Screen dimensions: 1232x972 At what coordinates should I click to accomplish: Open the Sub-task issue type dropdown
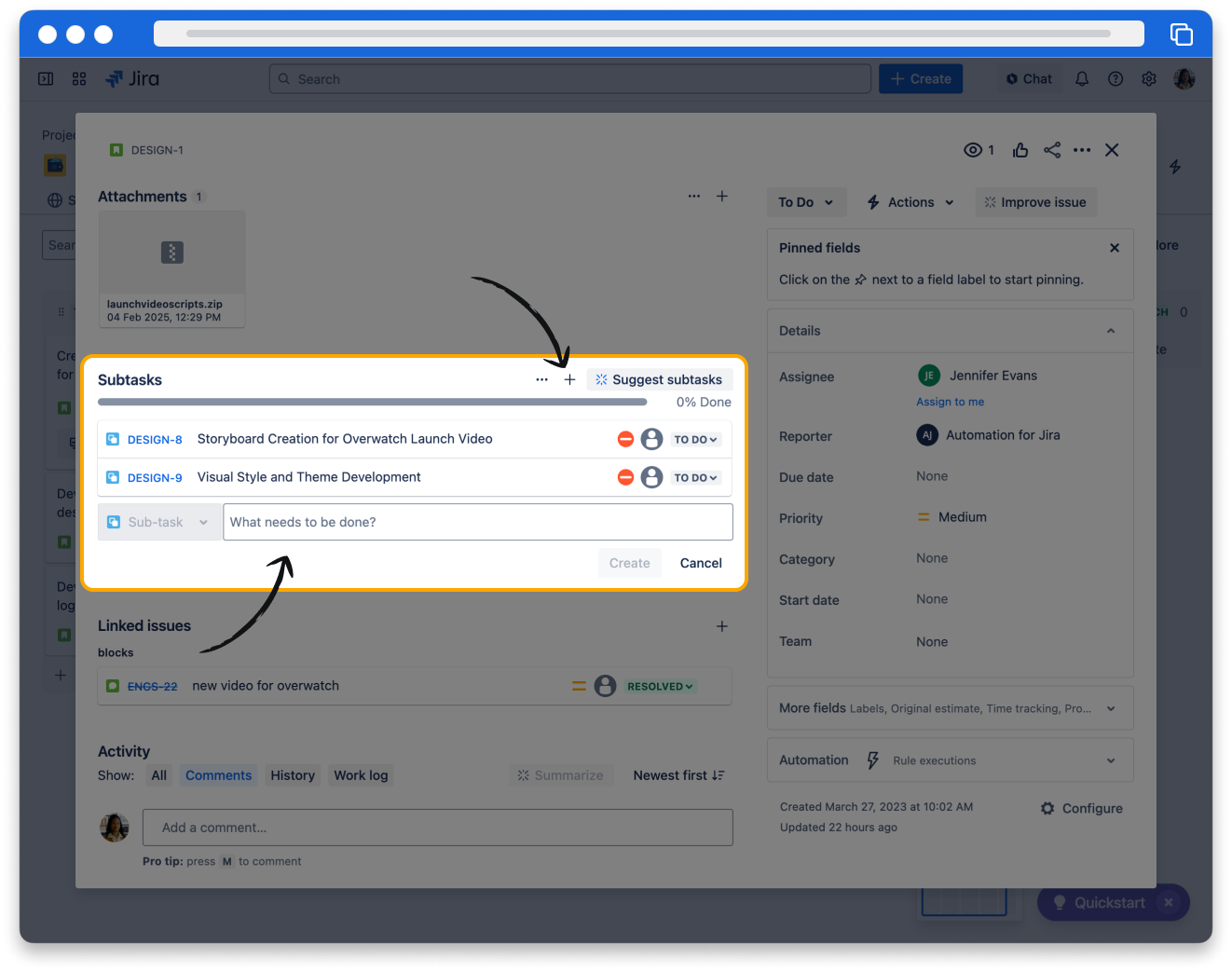159,522
